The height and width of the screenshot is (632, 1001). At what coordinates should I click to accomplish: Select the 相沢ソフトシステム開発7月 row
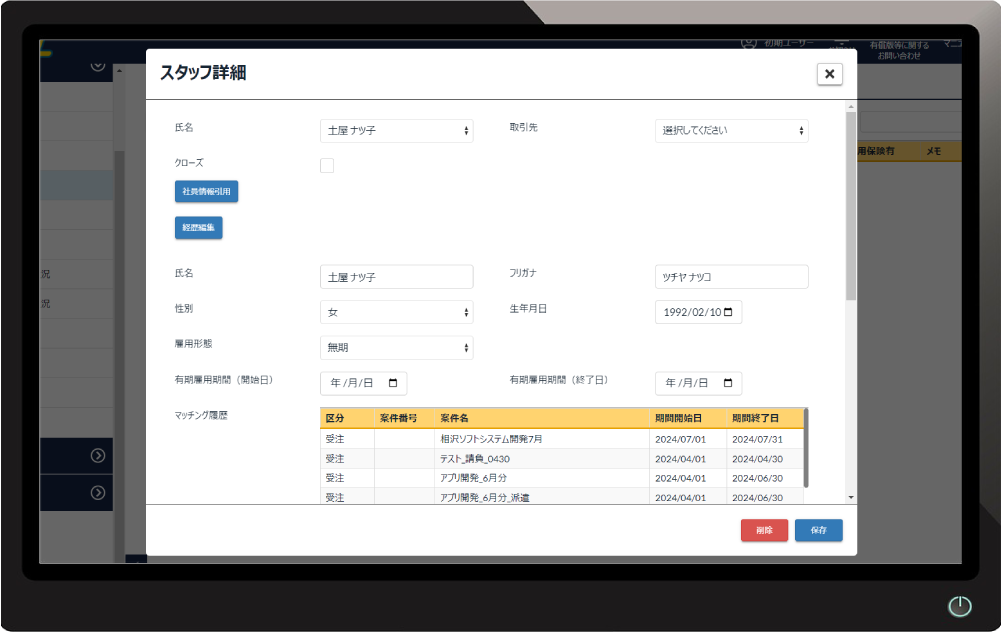(x=541, y=439)
